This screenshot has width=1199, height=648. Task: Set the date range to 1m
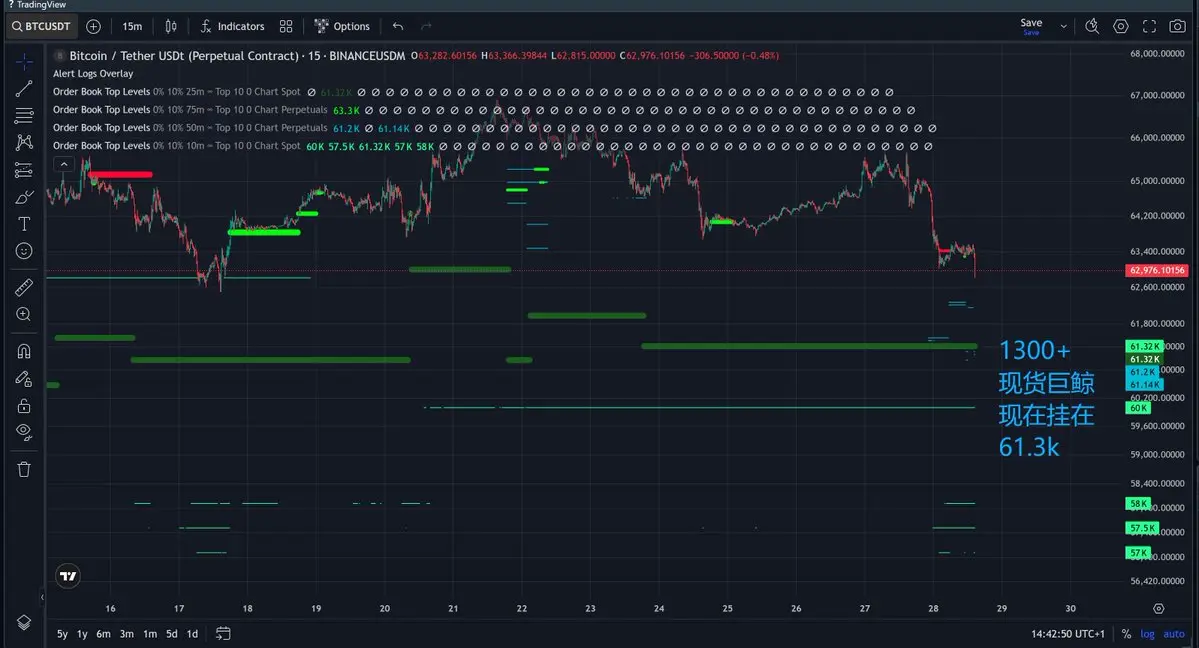click(x=150, y=633)
